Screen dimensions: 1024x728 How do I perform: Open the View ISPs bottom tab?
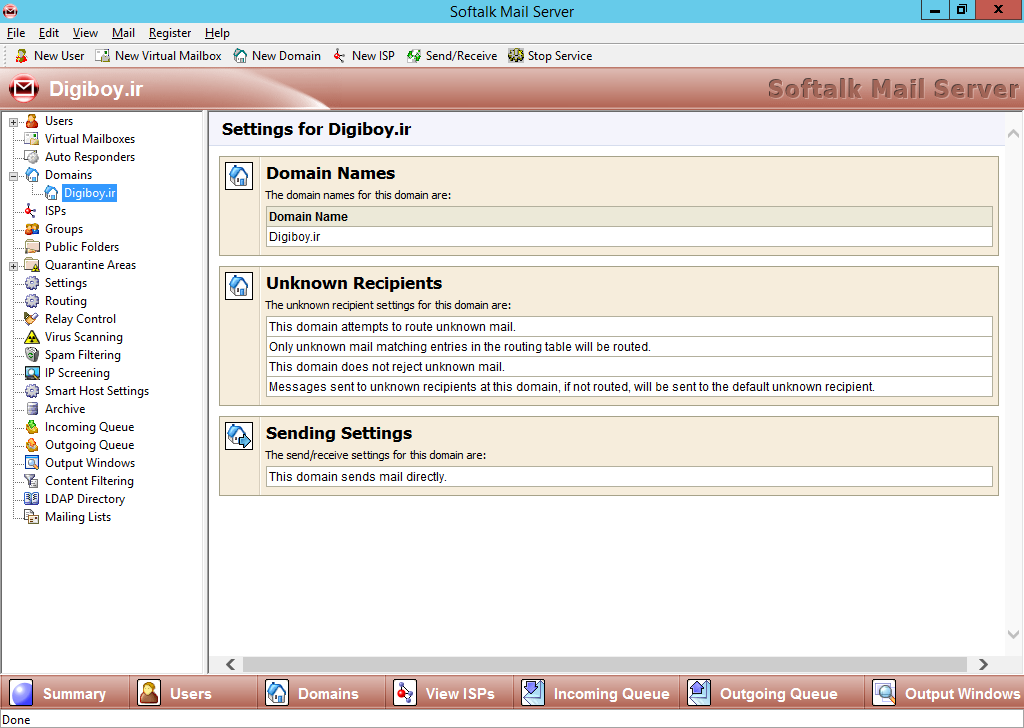pos(449,693)
